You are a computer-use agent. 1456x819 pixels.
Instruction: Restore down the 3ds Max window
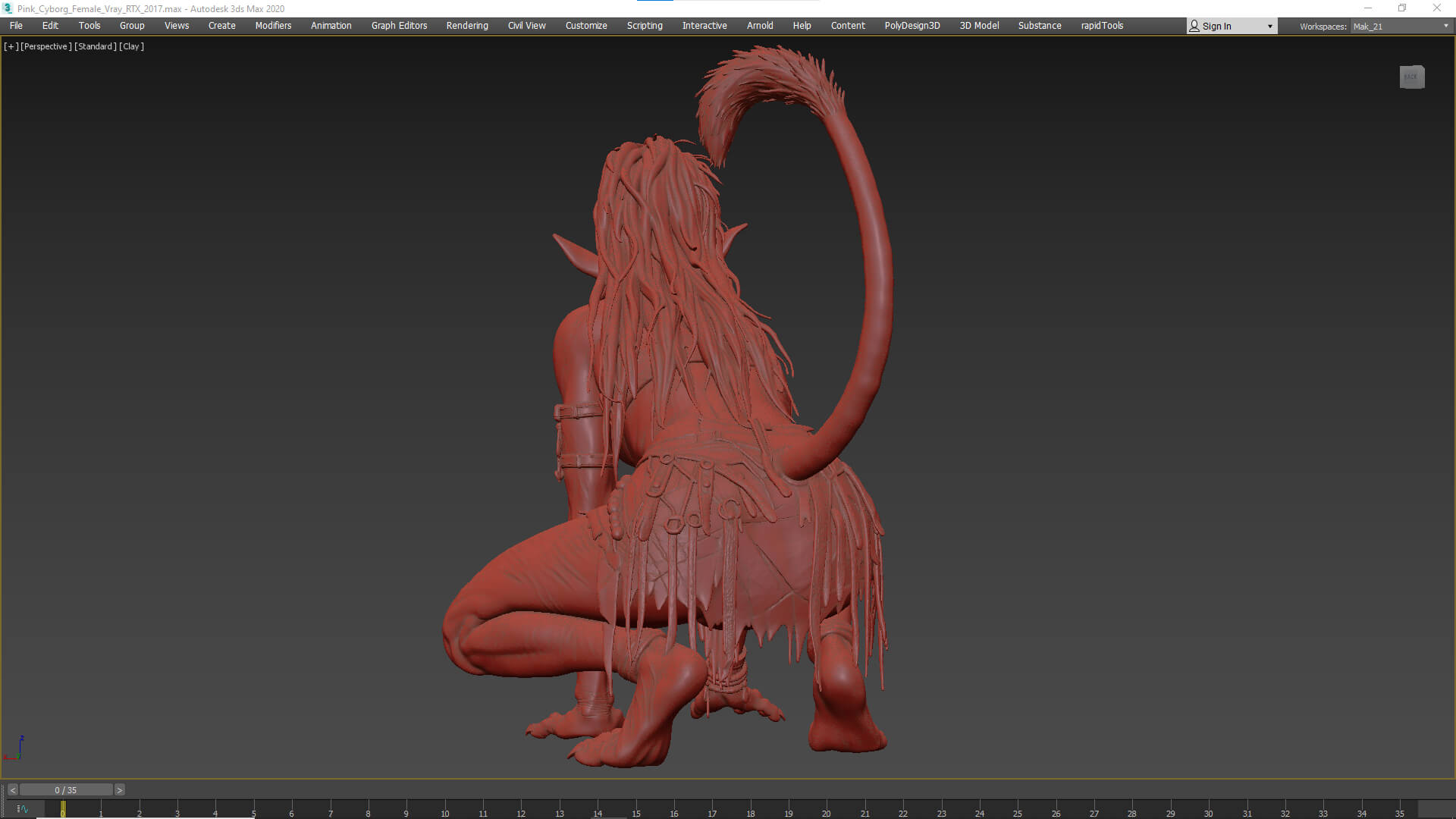tap(1402, 8)
